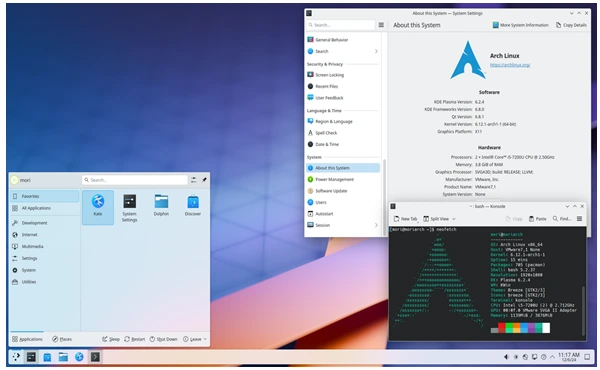Click the launcher search field

tap(135, 180)
